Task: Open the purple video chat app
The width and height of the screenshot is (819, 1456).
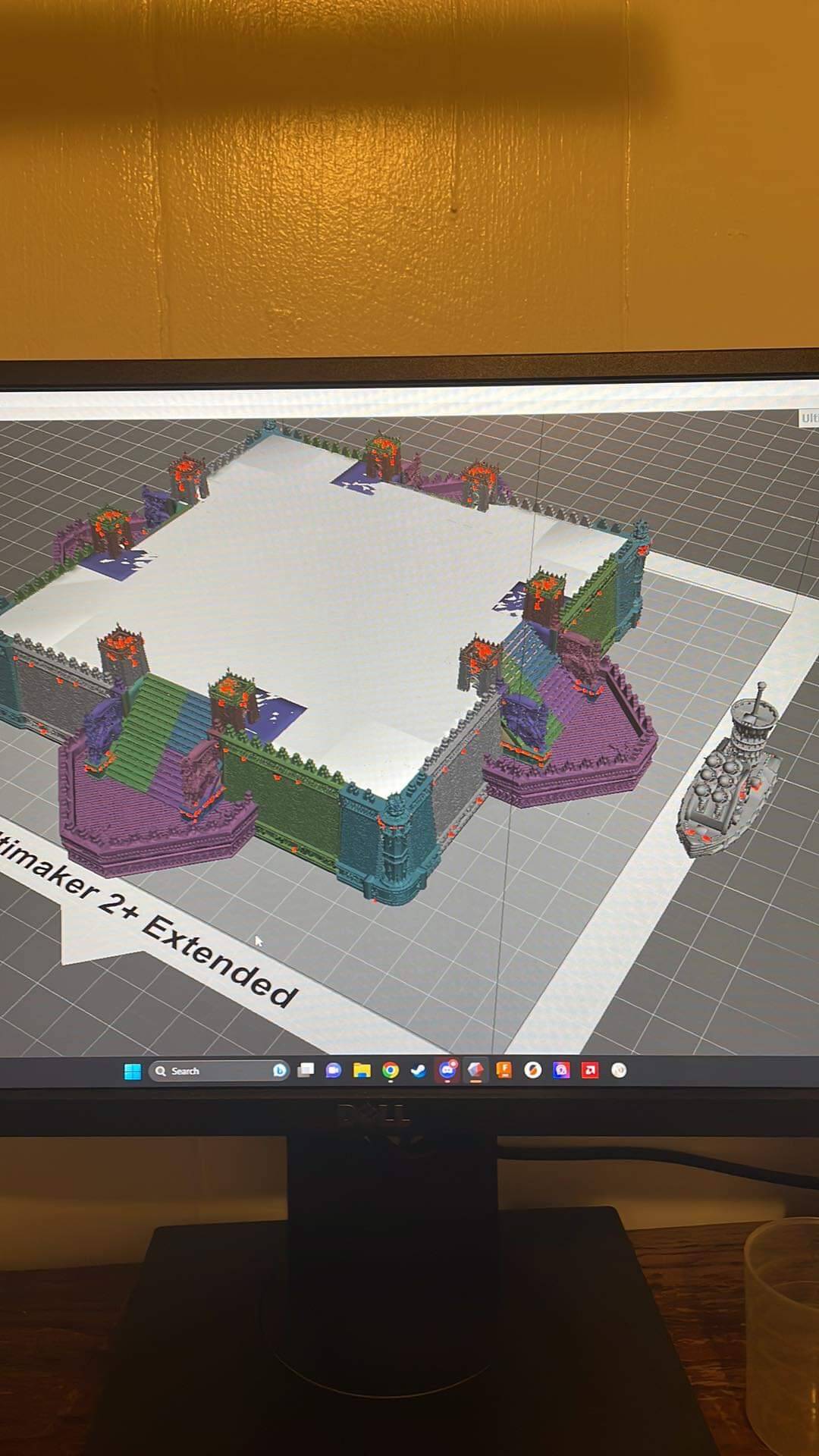Action: [x=333, y=1070]
